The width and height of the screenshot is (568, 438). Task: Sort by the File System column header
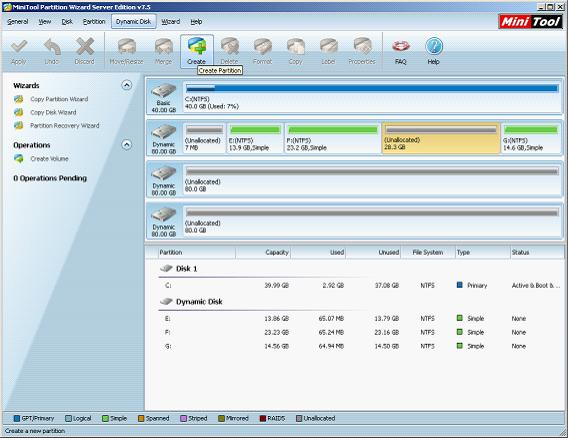tap(428, 253)
